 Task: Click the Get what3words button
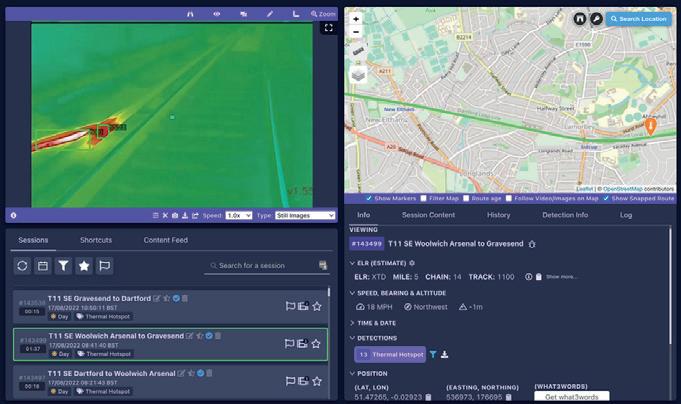click(x=572, y=396)
